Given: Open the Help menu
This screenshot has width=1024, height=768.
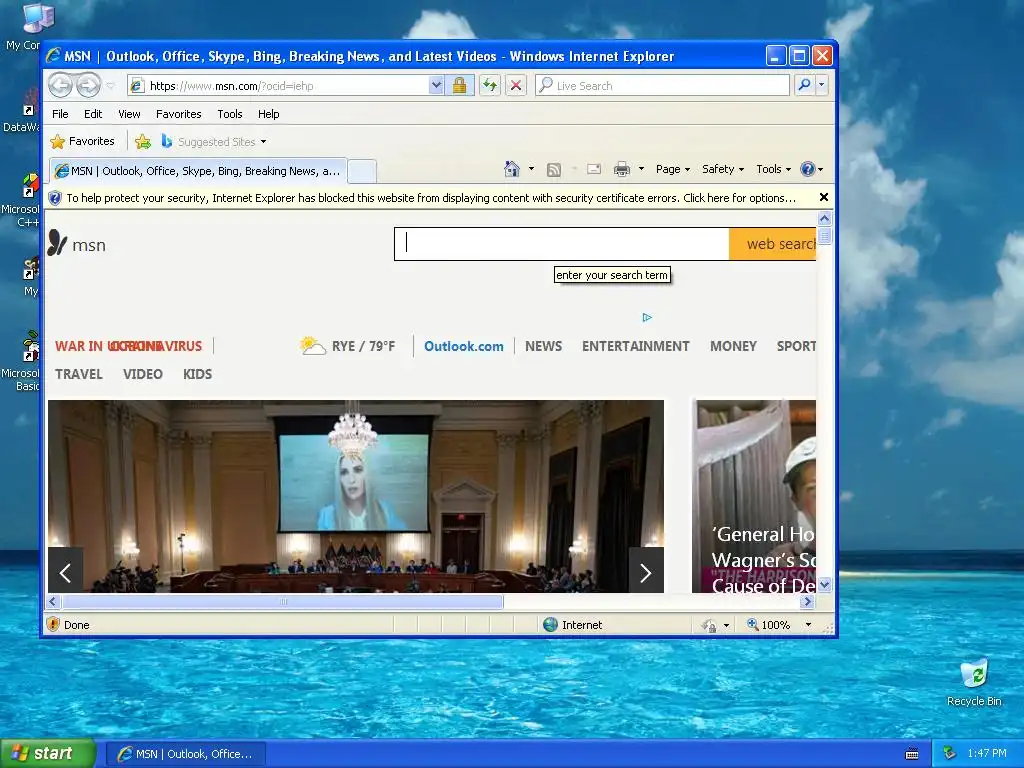Looking at the screenshot, I should pos(268,114).
